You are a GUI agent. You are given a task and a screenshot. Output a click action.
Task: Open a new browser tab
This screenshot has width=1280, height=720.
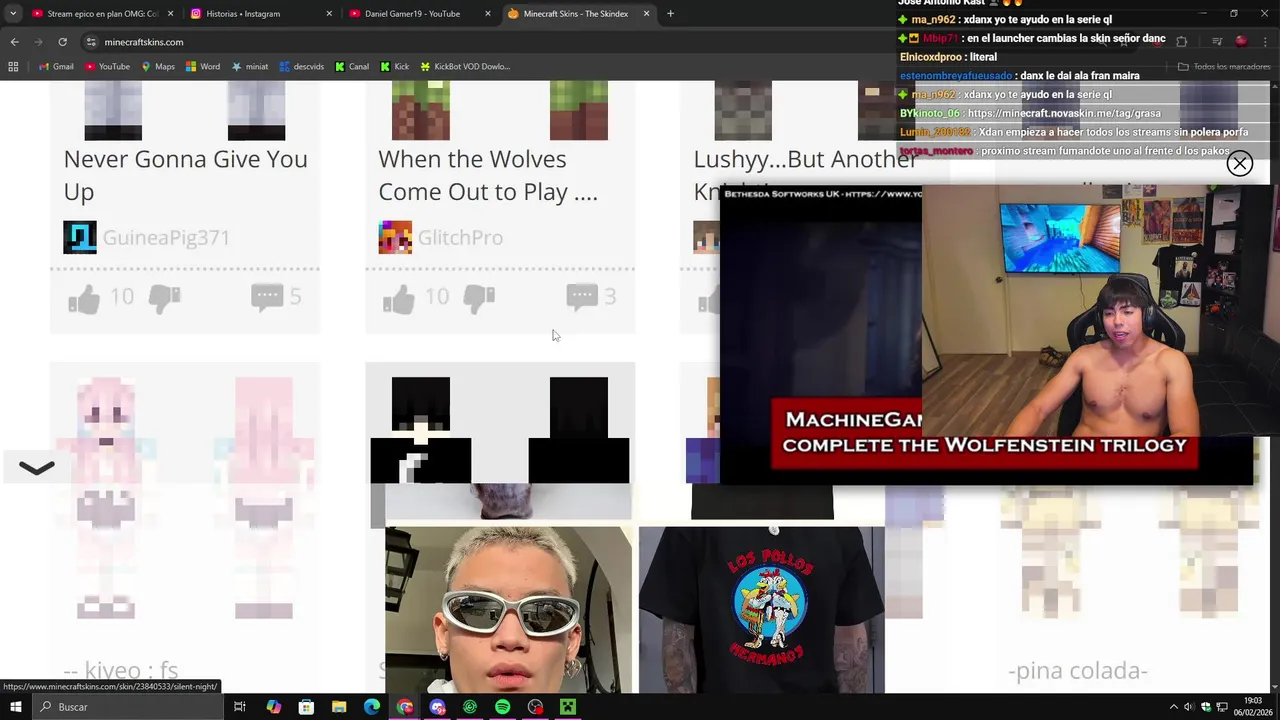(670, 14)
